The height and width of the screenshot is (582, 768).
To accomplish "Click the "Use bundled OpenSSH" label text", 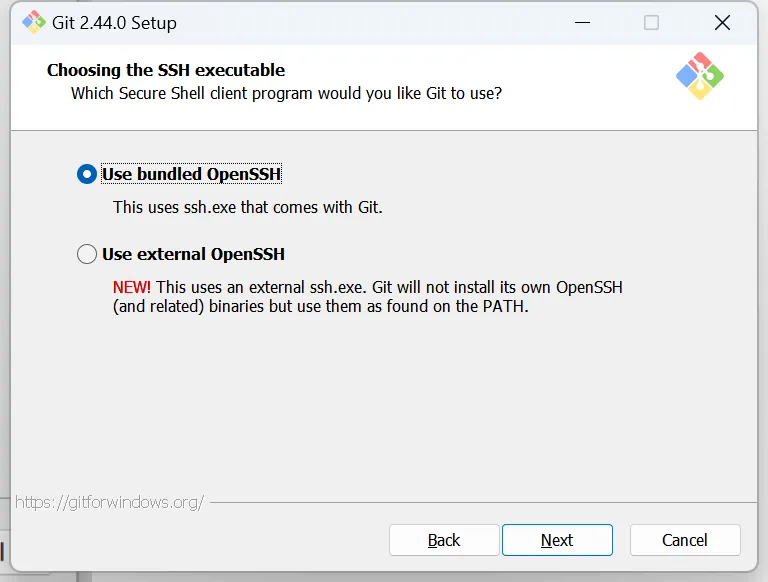I will coord(191,174).
